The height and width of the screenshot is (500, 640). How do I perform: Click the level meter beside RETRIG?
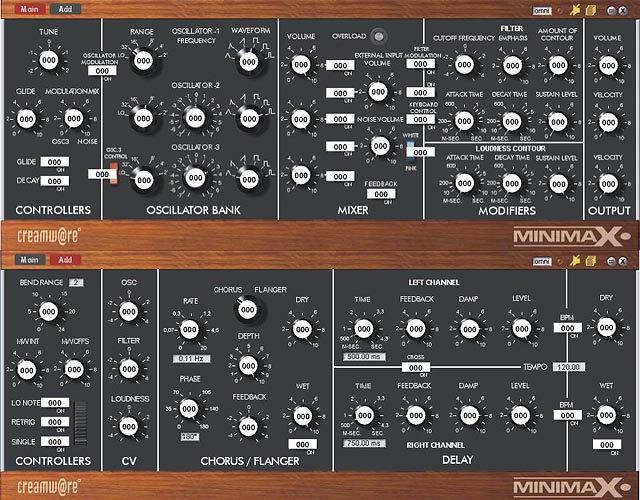pos(81,423)
